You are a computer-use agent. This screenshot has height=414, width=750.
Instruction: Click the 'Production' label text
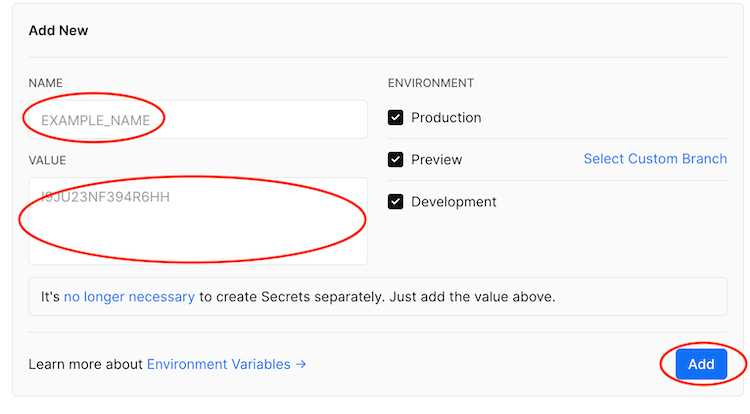[446, 118]
